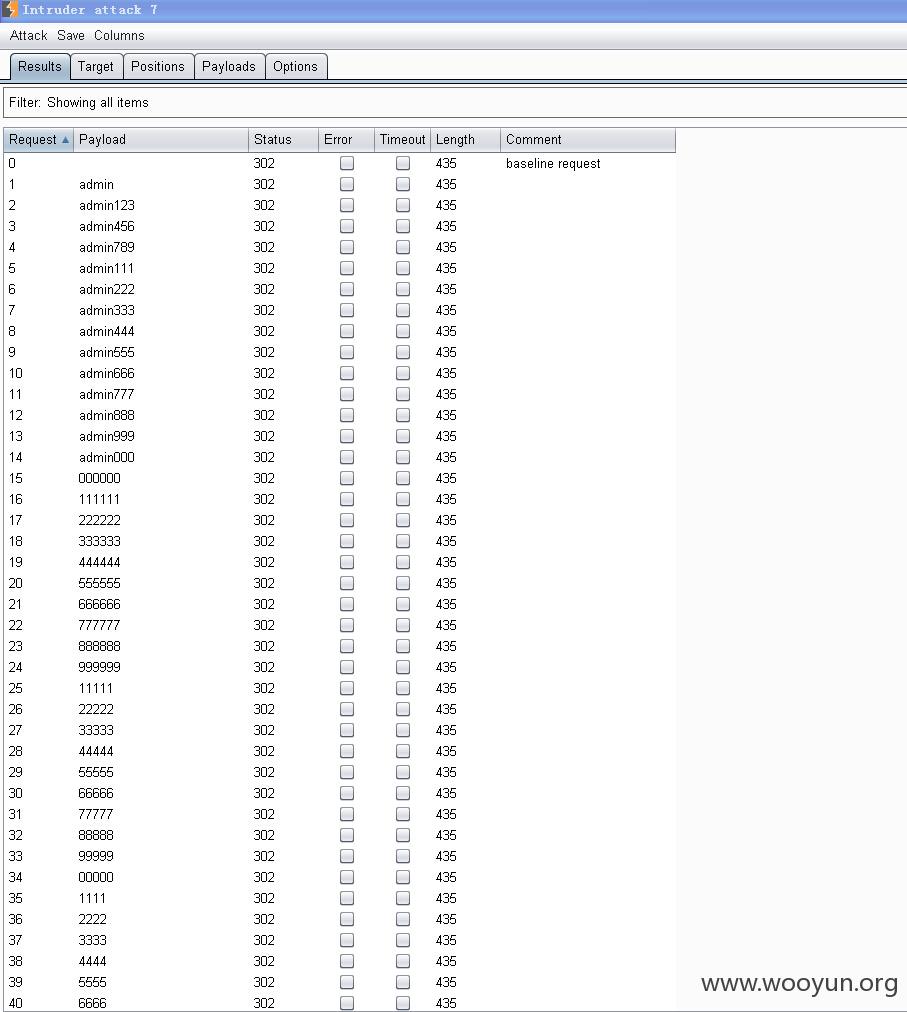Select payload 'admin456' row

pyautogui.click(x=107, y=227)
